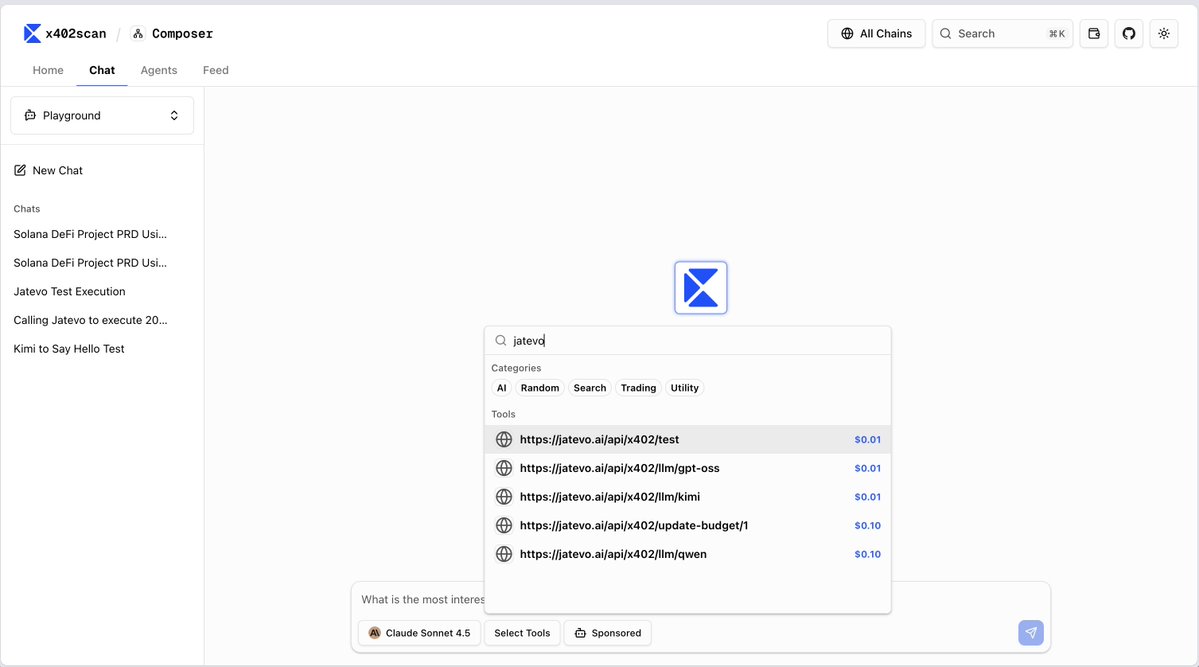Open second Solana DeFi Project PRD chat
1199x667 pixels.
click(90, 262)
